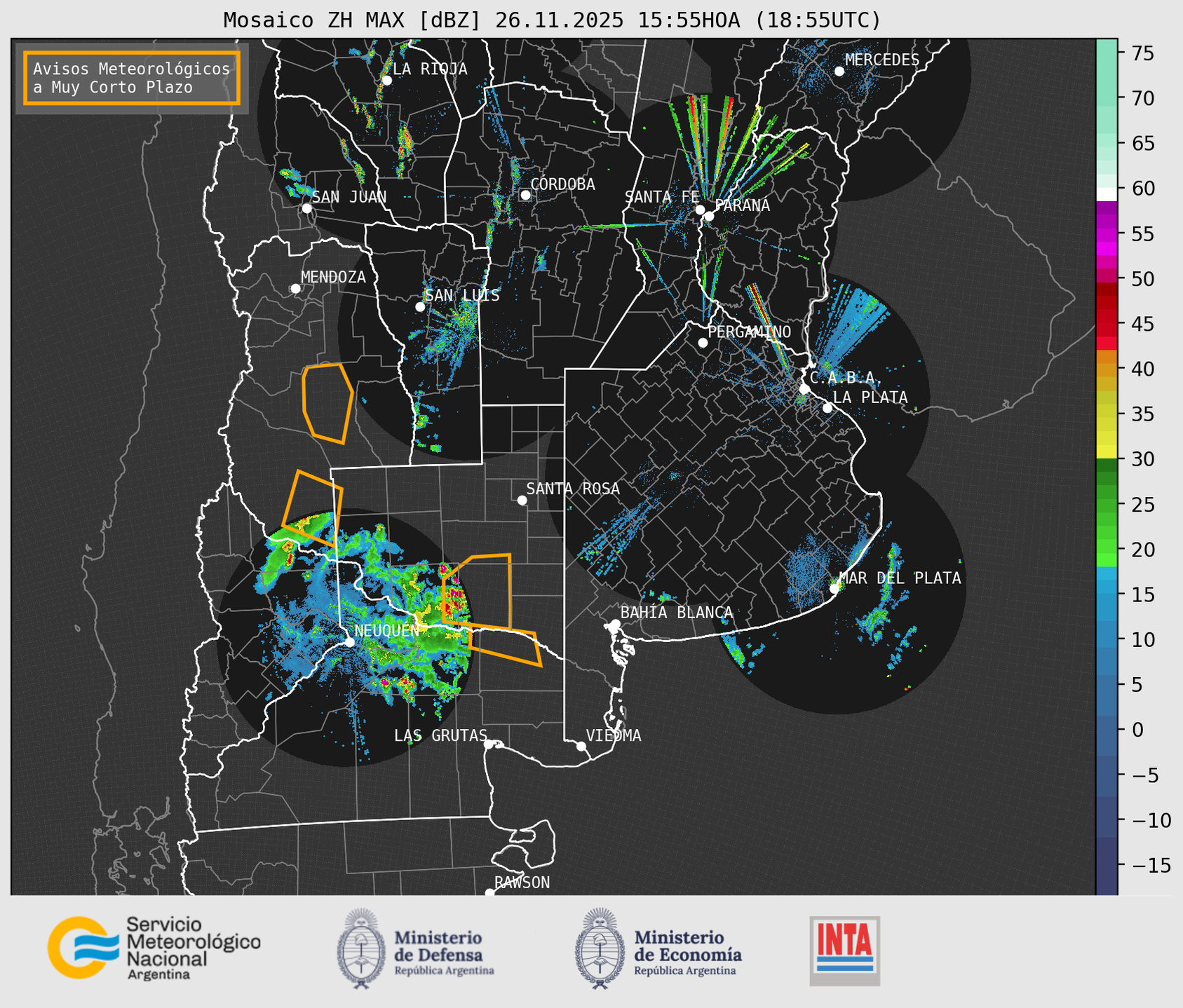Select the Avisos Meteorológicos a Muy Corto Plazo legend
Viewport: 1183px width, 1008px height.
click(x=132, y=78)
